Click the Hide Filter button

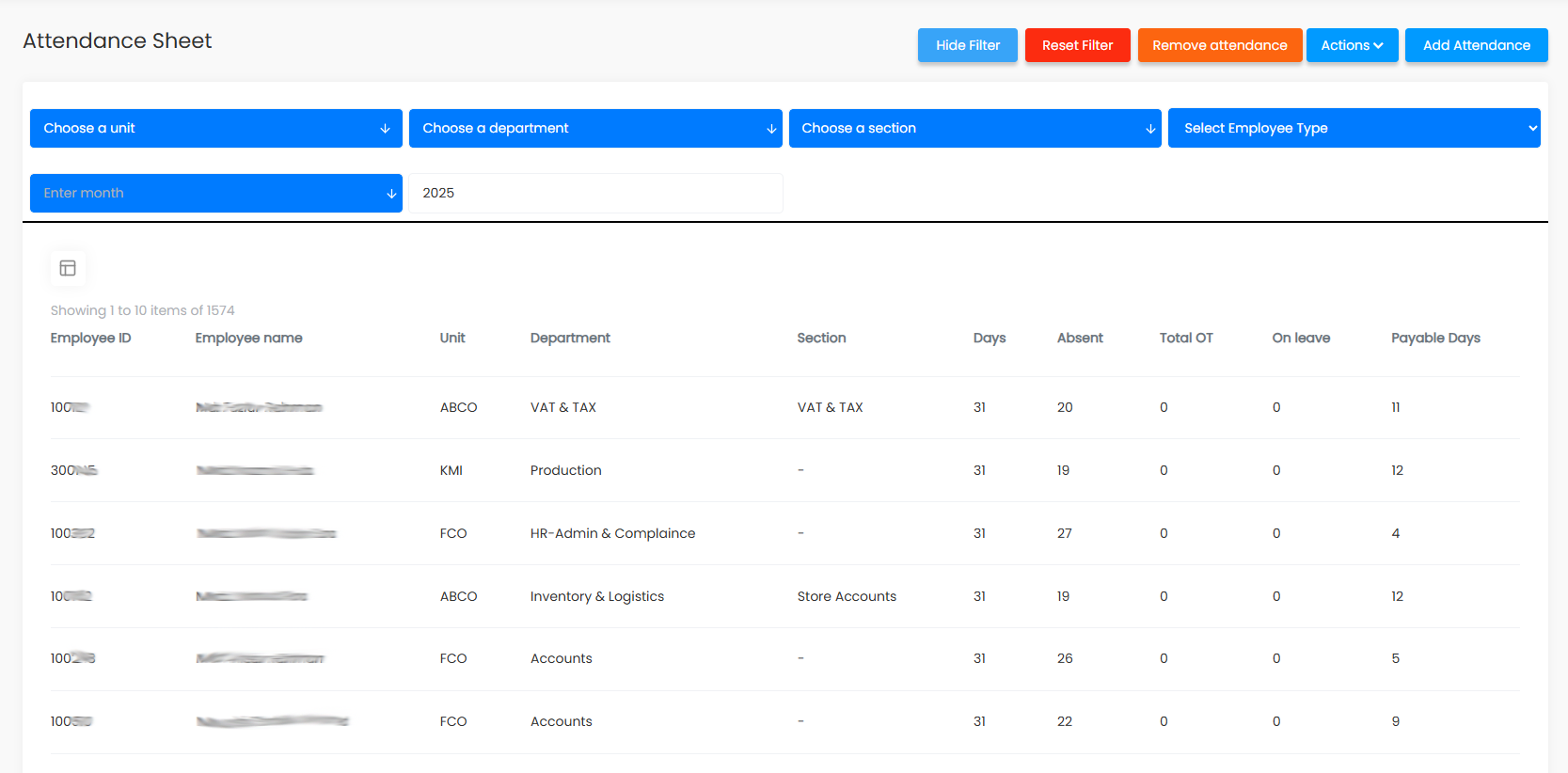click(967, 45)
